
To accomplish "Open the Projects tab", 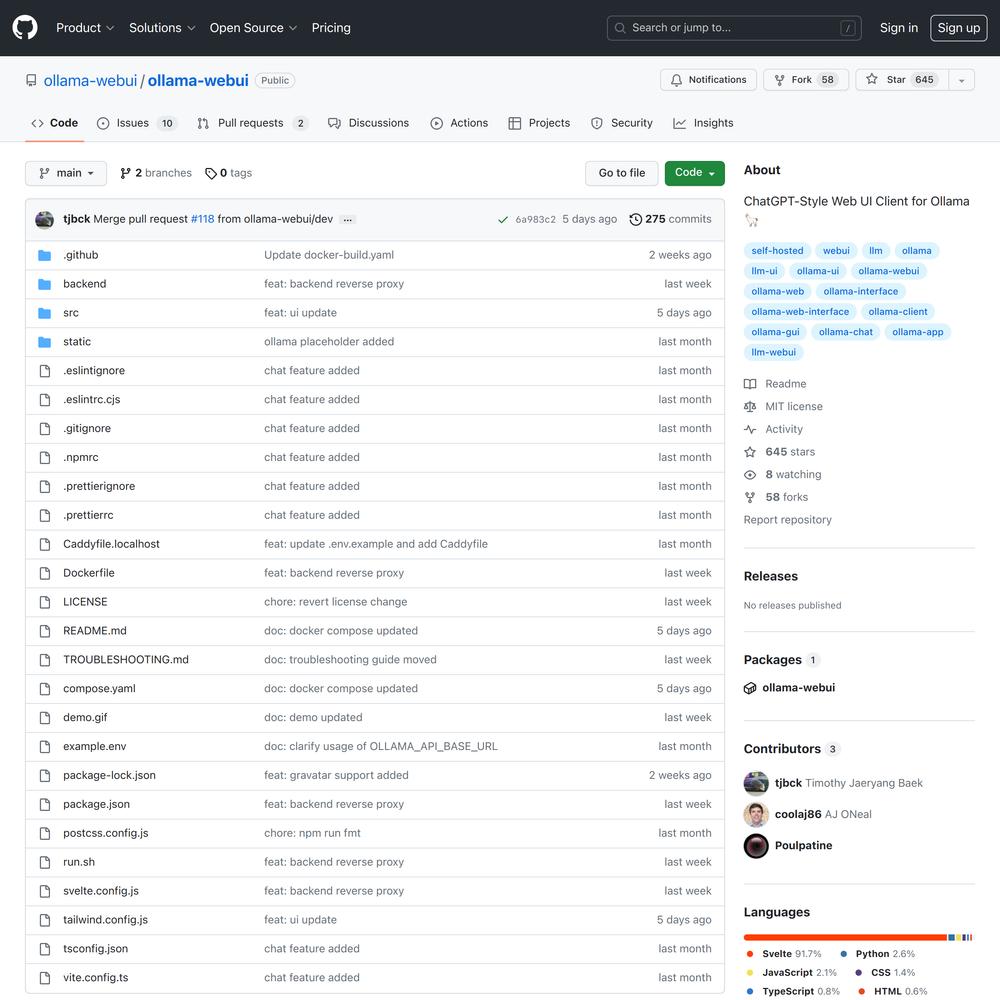I will point(539,123).
